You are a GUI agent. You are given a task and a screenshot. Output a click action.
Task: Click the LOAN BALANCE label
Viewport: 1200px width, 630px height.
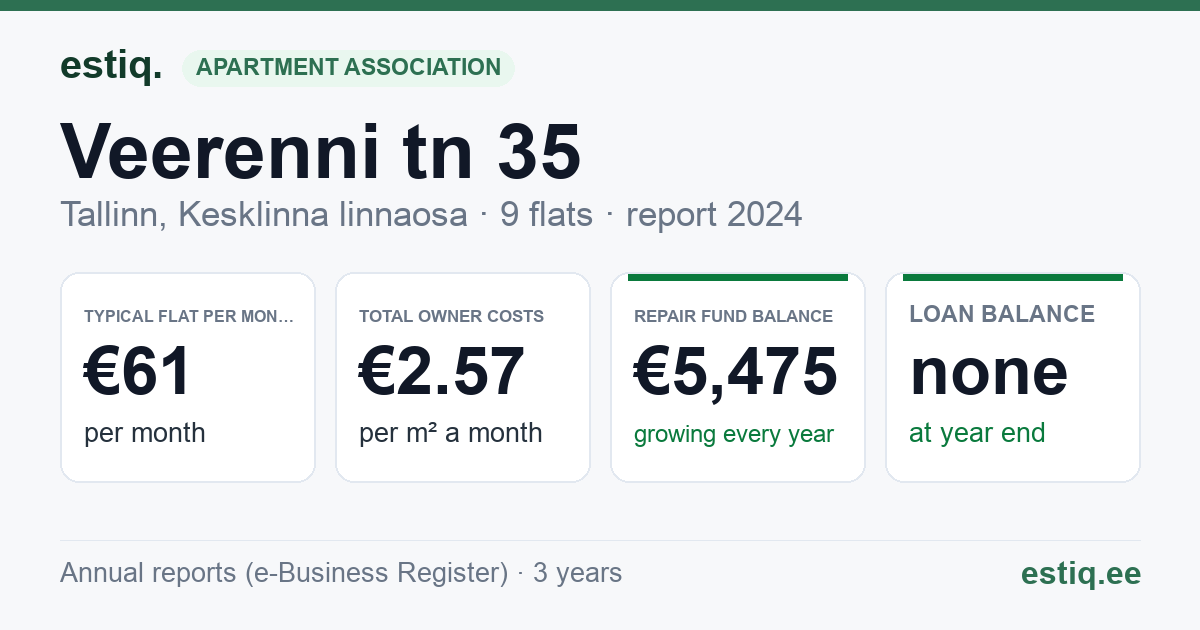[1002, 314]
